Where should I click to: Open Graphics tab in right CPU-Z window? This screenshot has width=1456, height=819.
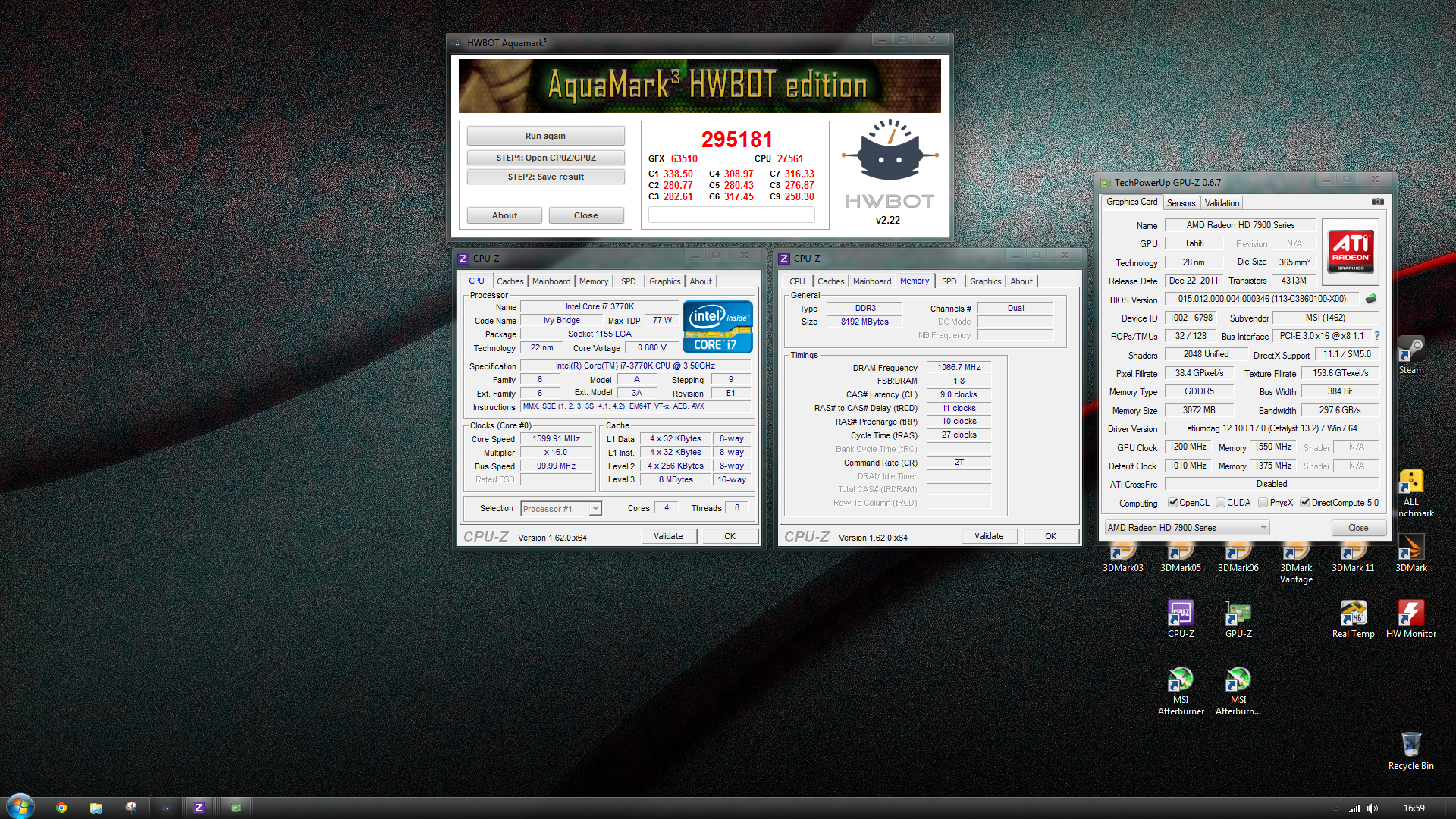point(985,281)
